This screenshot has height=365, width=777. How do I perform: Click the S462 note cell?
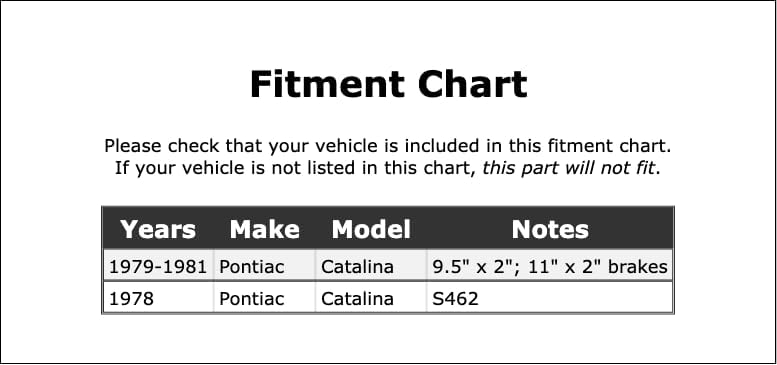455,299
